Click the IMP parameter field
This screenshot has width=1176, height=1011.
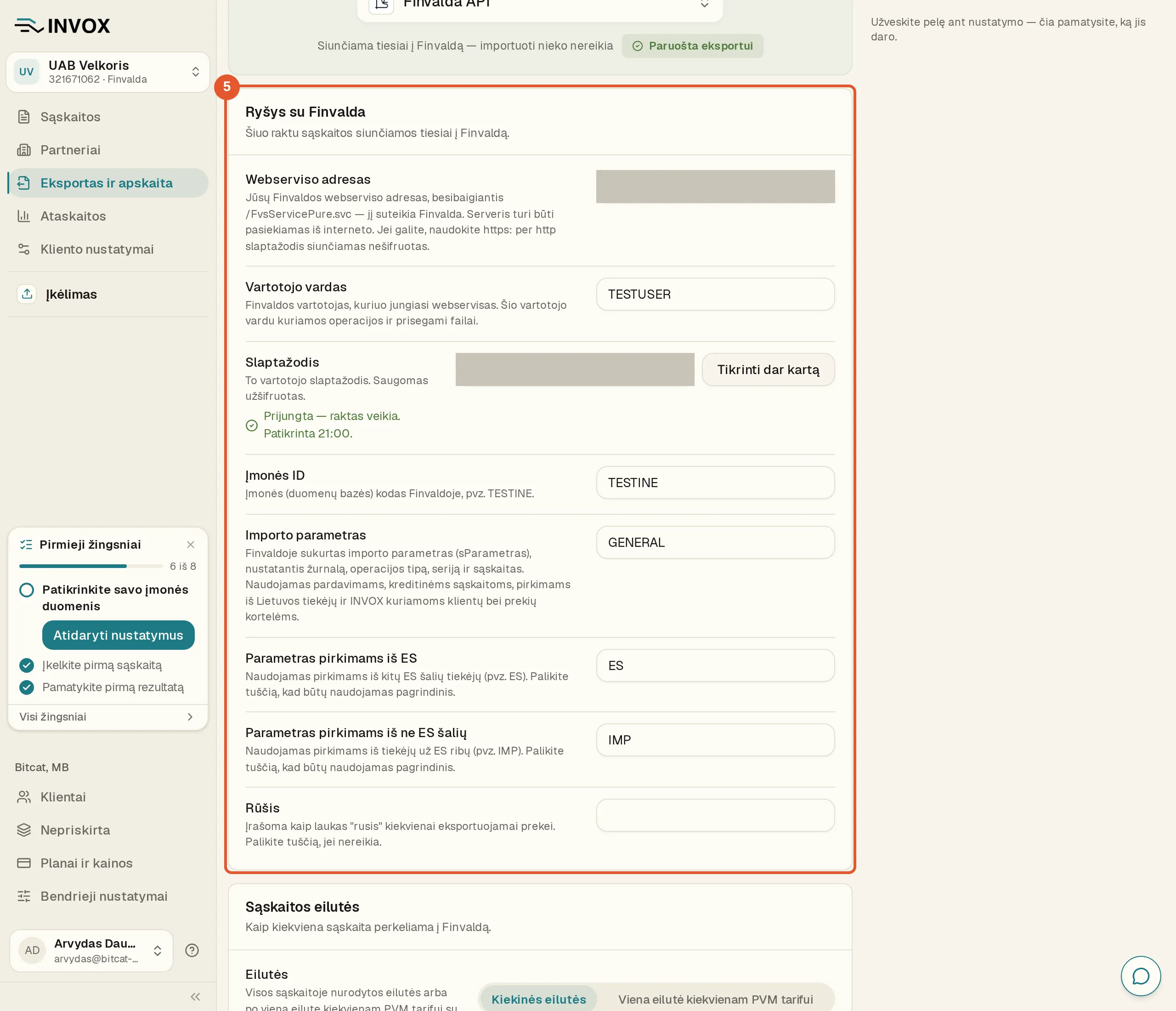click(x=715, y=740)
